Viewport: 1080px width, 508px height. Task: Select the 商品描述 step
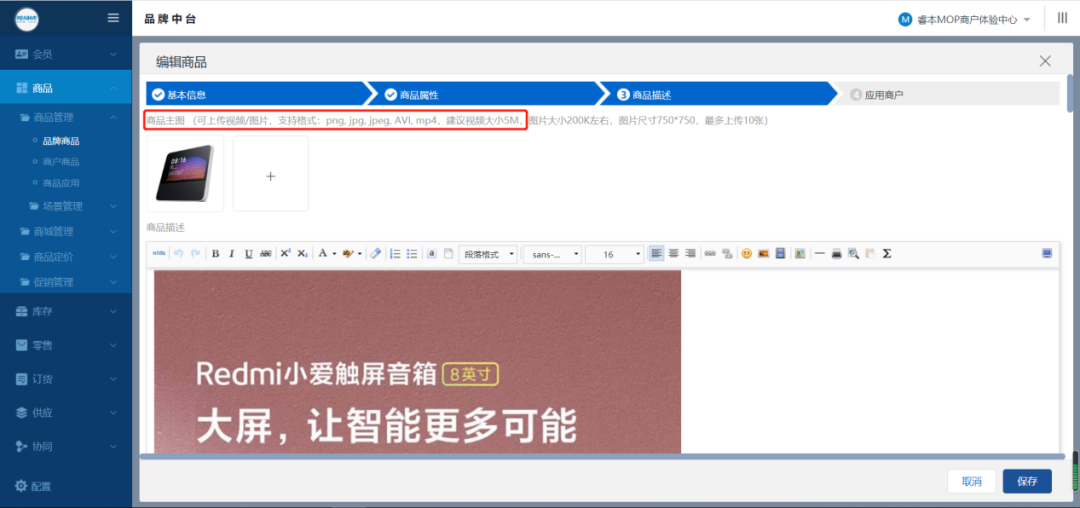click(720, 94)
